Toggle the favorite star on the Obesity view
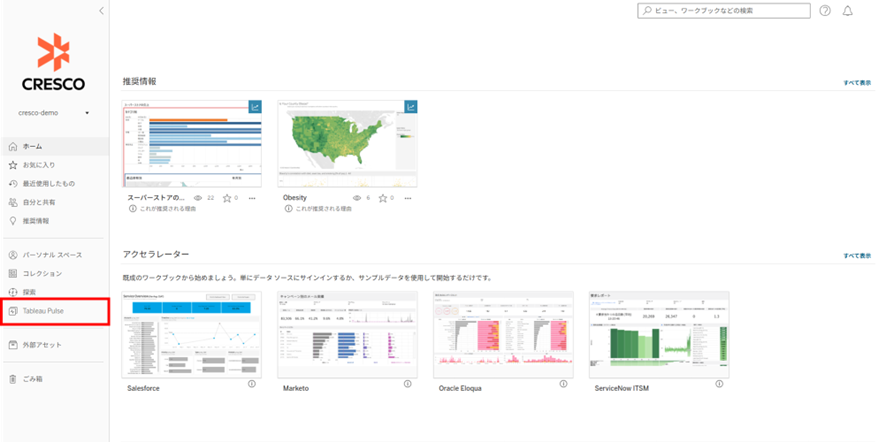The height and width of the screenshot is (442, 886). click(381, 198)
